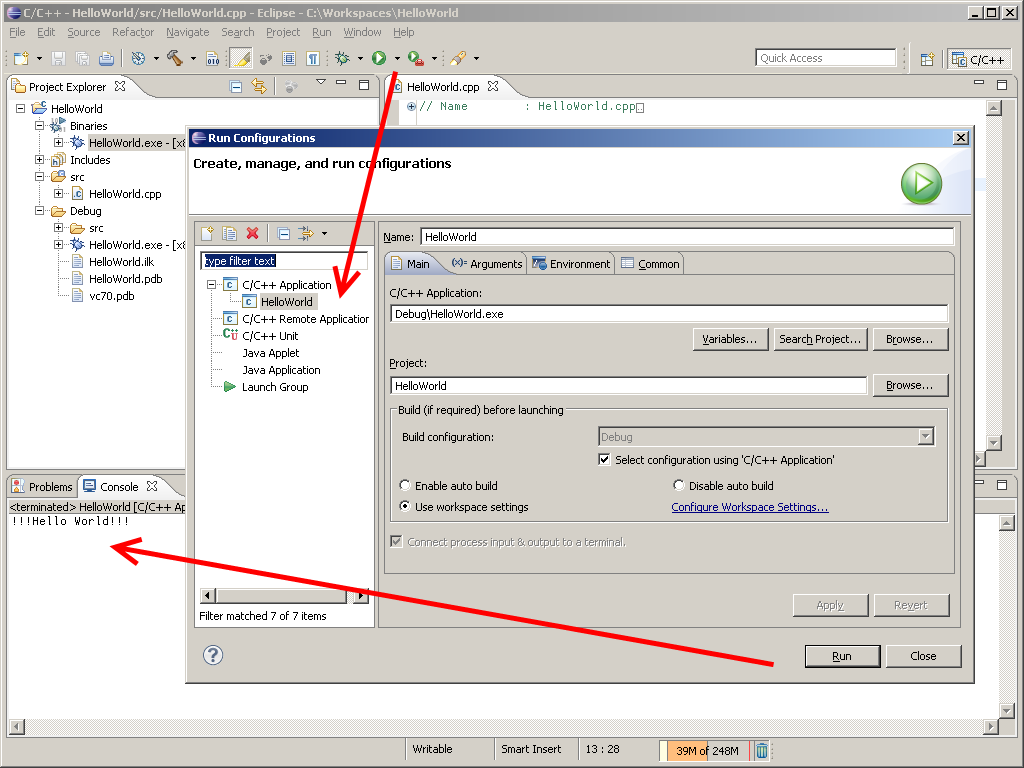
Task: Click the Debug (bug) toolbar icon
Action: point(343,58)
